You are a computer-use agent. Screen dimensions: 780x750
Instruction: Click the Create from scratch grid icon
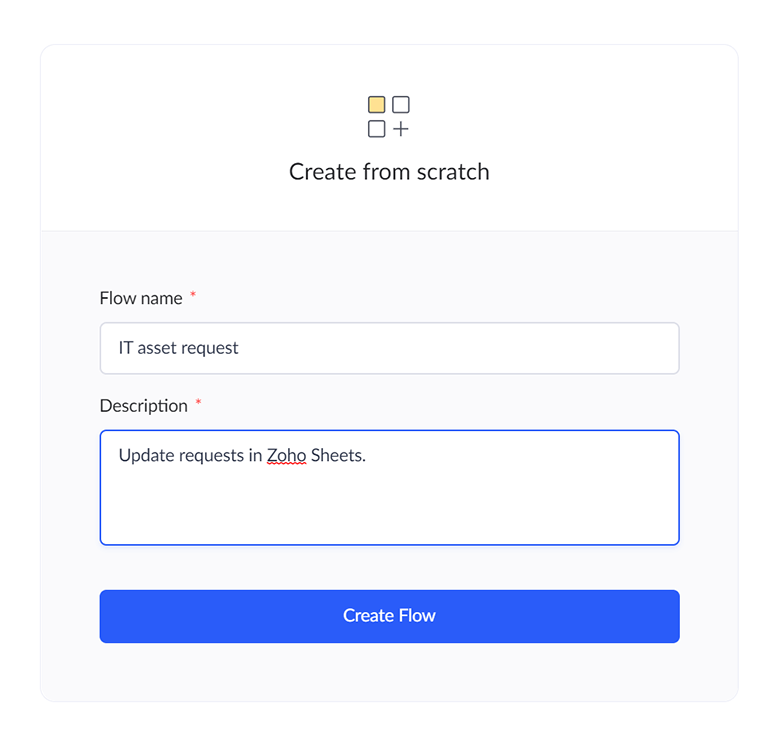click(x=389, y=117)
